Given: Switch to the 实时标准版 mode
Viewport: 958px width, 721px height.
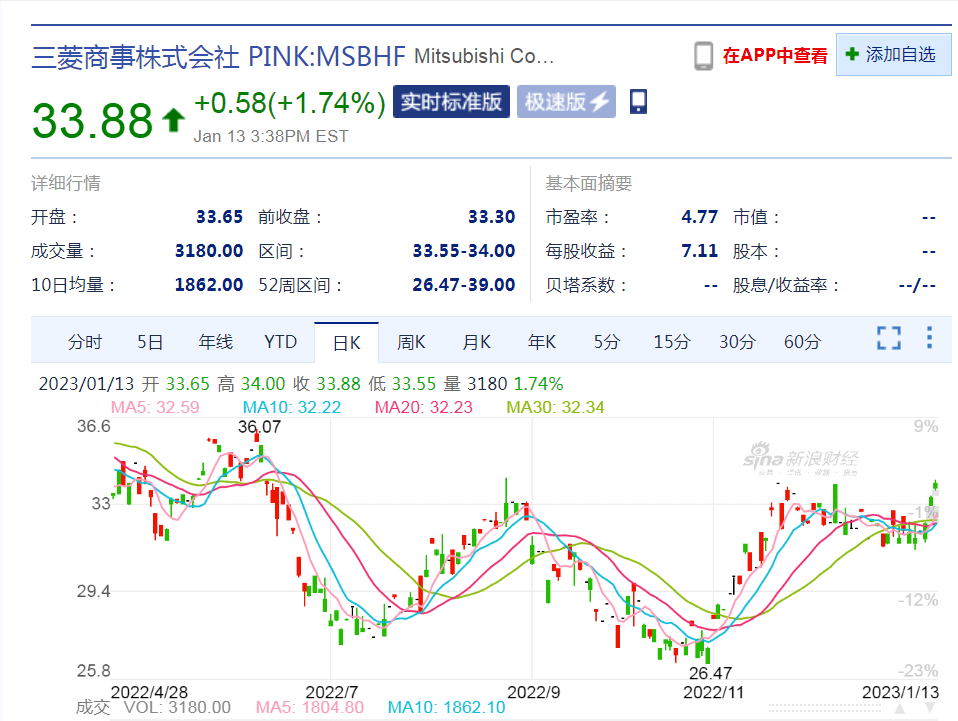Looking at the screenshot, I should point(451,101).
